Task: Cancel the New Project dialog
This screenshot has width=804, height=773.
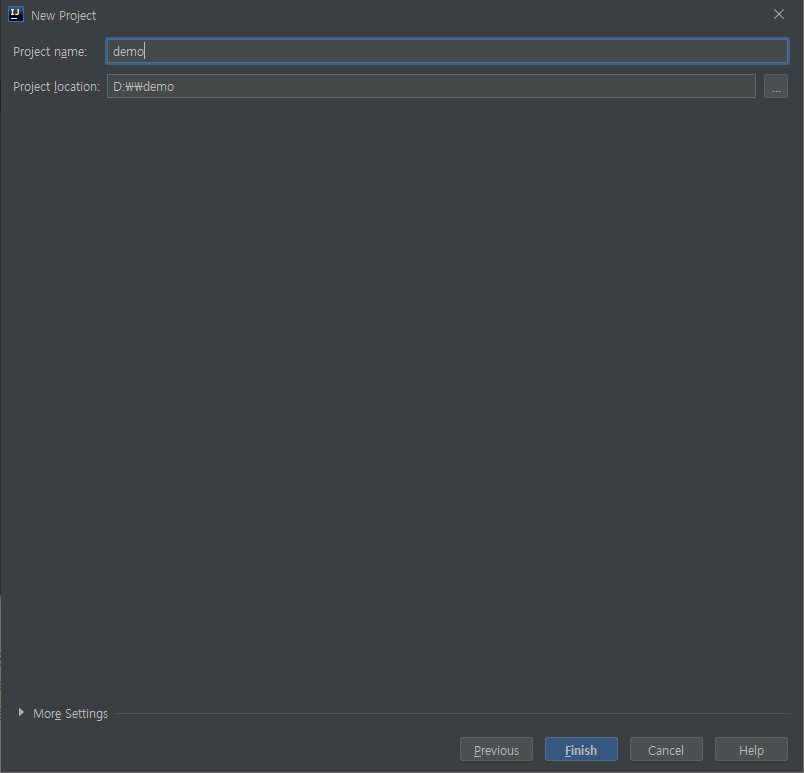Action: tap(666, 749)
